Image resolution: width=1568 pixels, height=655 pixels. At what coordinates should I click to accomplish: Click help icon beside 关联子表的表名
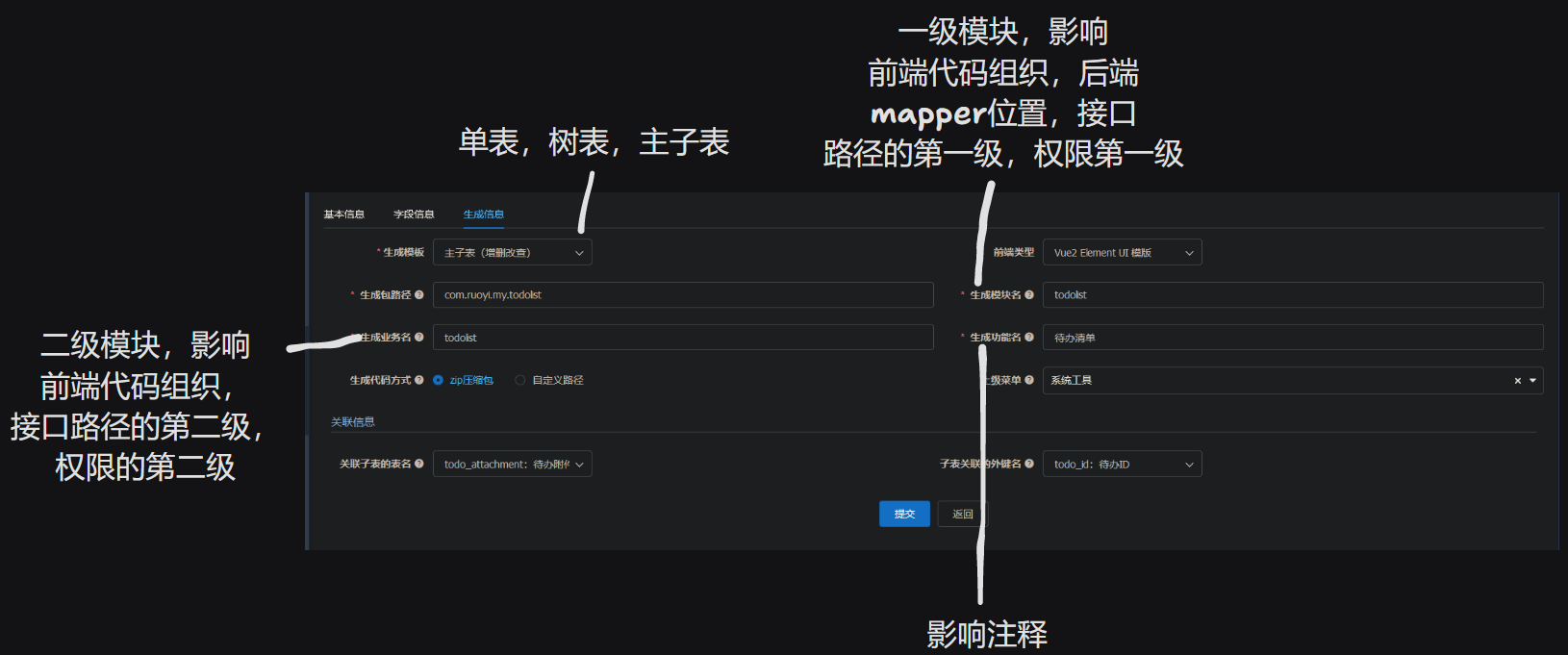click(x=418, y=464)
